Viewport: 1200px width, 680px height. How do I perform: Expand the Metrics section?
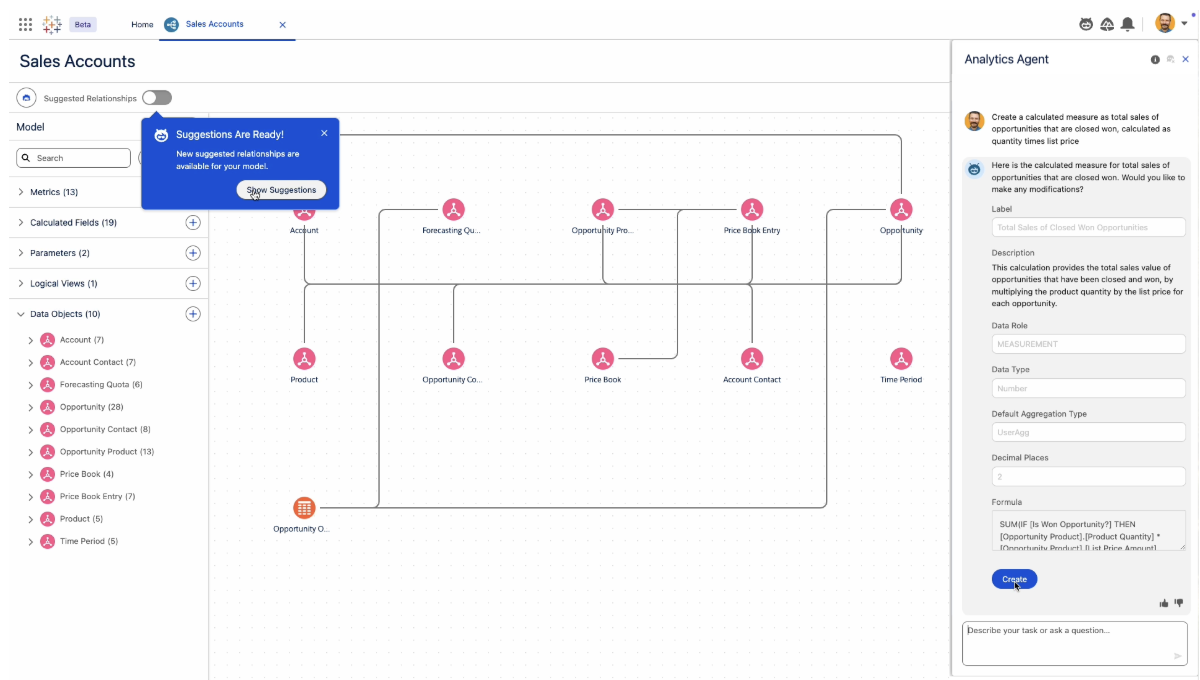tap(22, 192)
